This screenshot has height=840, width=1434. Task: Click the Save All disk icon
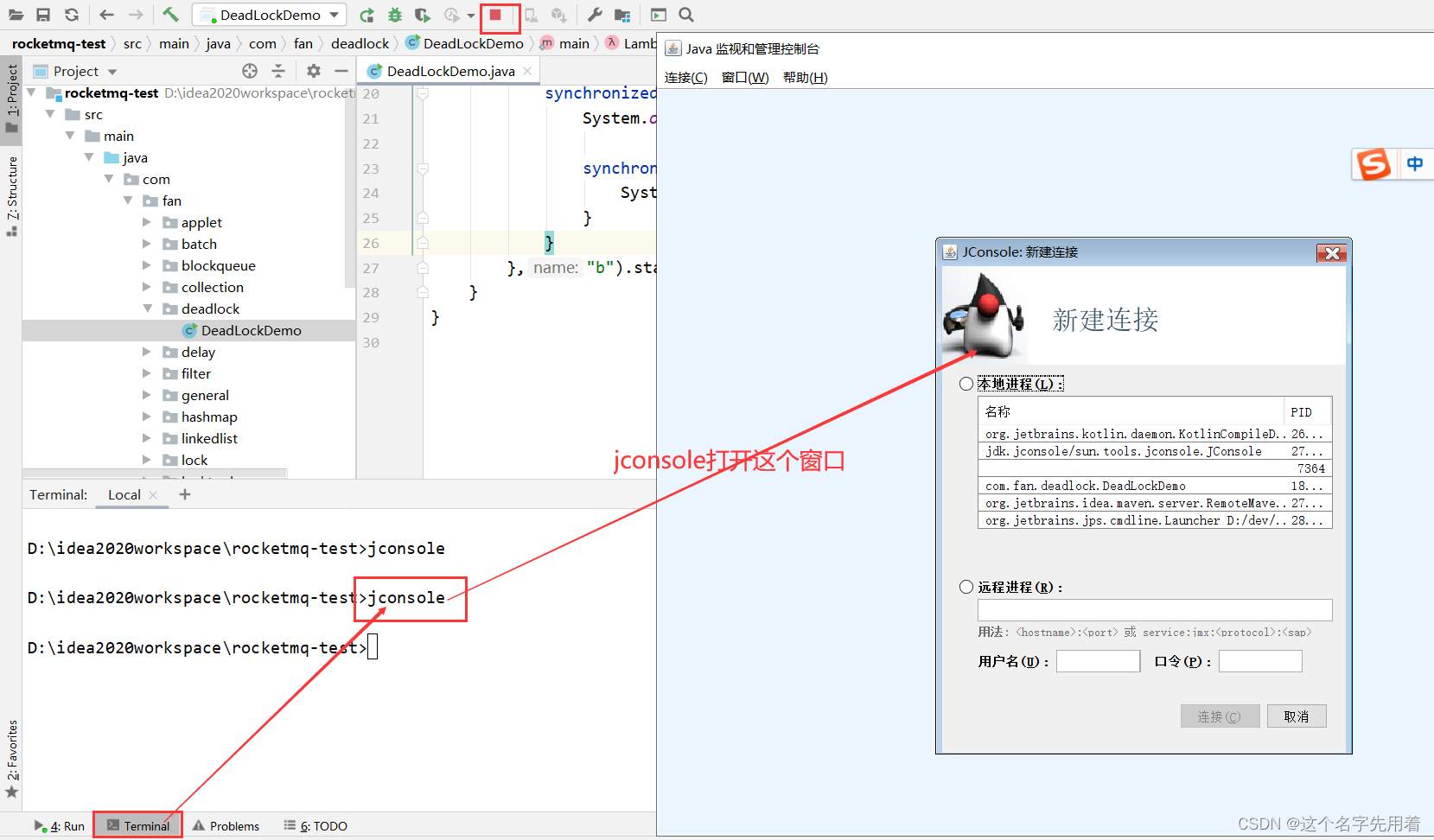point(43,15)
